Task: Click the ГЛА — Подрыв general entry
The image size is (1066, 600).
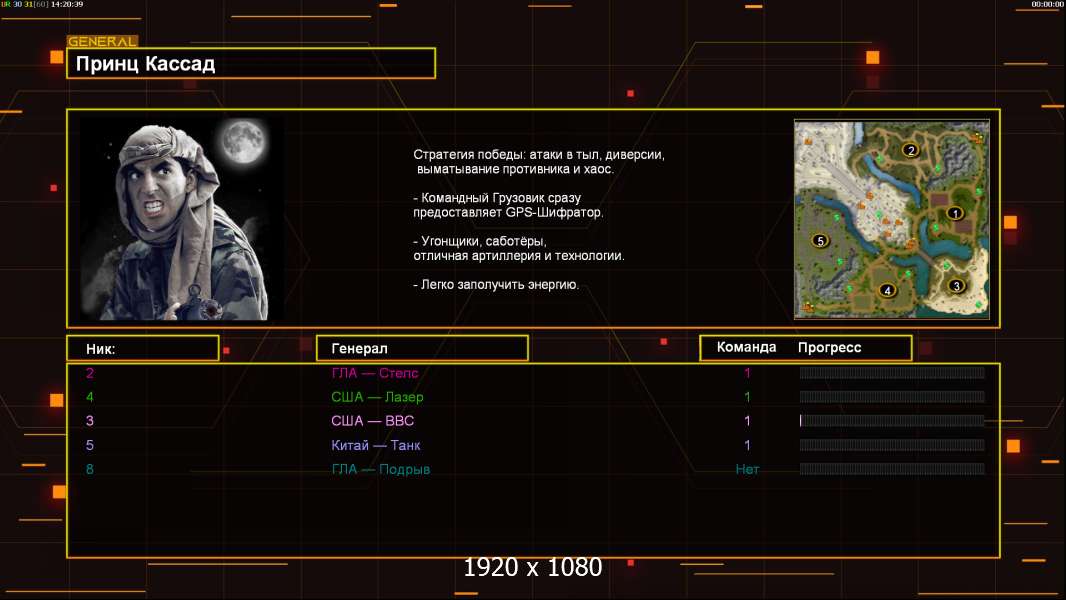Action: coord(380,469)
